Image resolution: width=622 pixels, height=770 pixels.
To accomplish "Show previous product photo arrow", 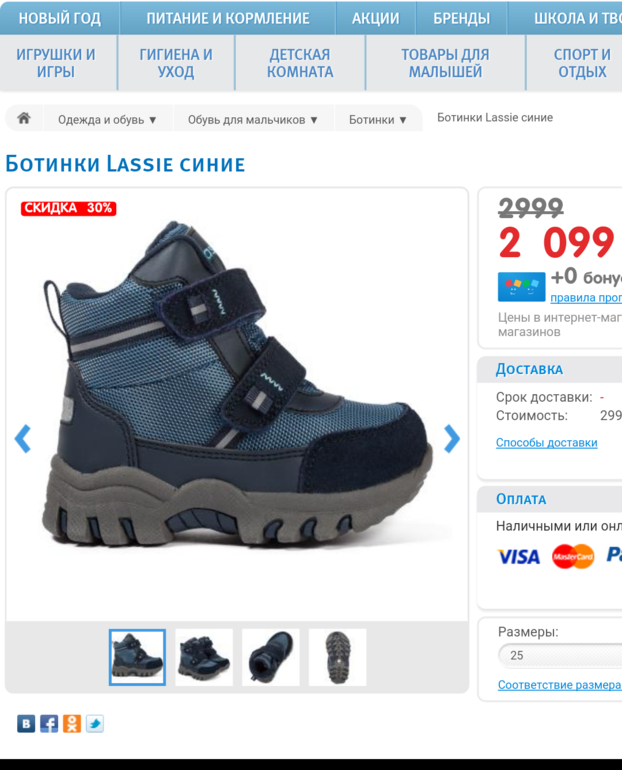I will coord(23,439).
